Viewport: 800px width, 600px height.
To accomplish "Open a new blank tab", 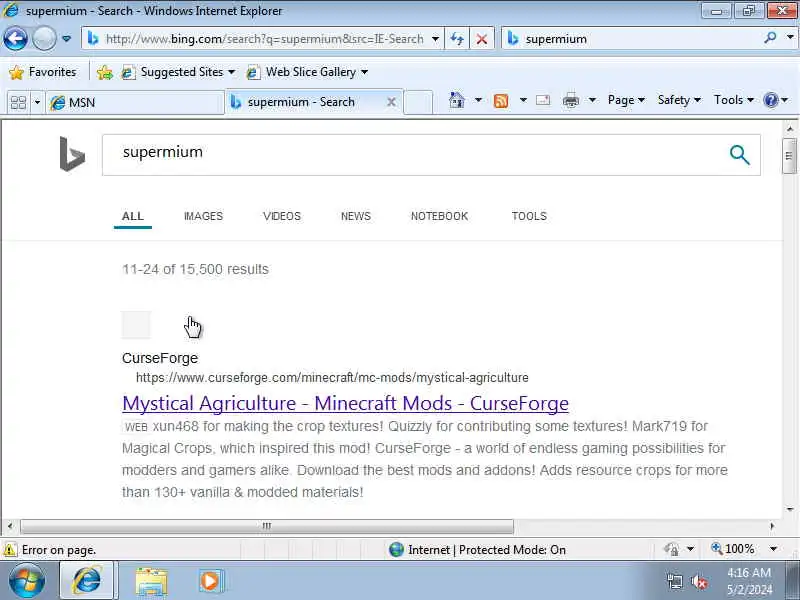I will (x=418, y=102).
